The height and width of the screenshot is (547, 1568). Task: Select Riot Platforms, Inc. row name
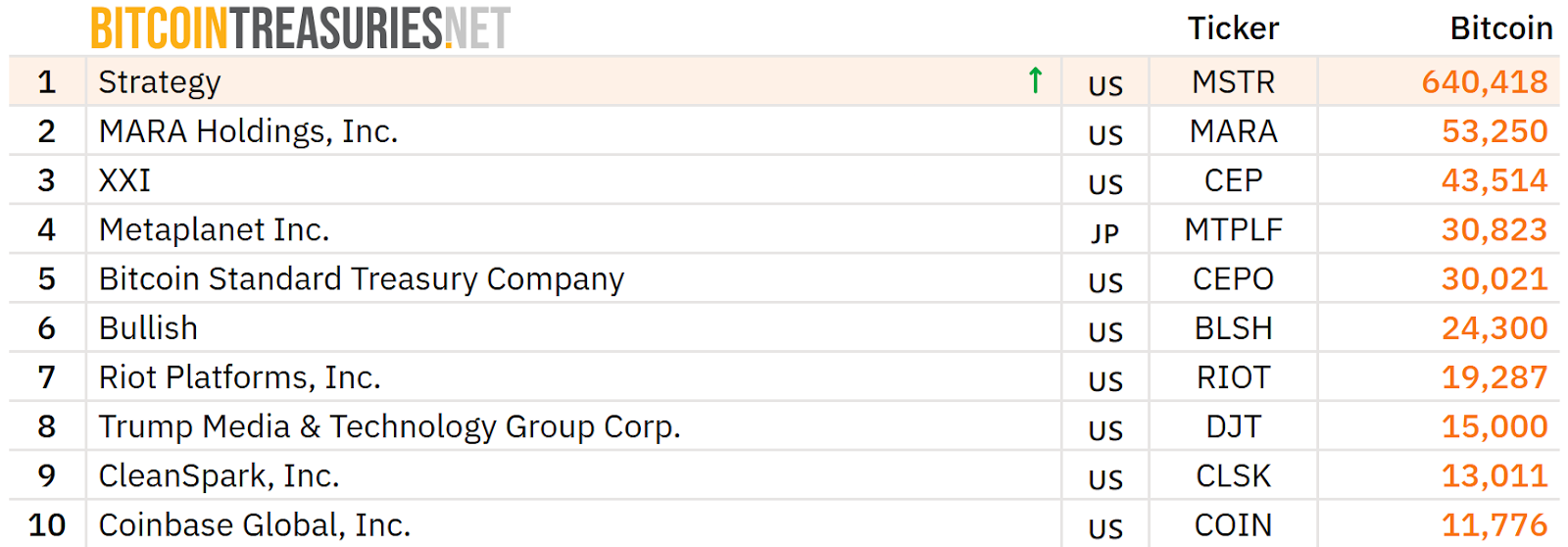click(x=239, y=377)
